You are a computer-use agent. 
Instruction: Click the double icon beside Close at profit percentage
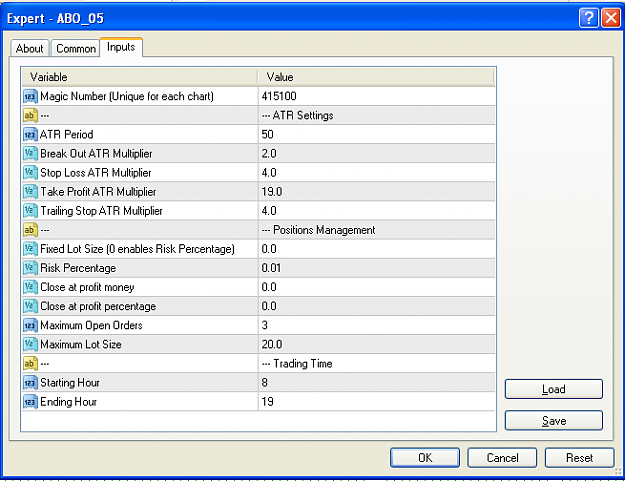(30, 306)
